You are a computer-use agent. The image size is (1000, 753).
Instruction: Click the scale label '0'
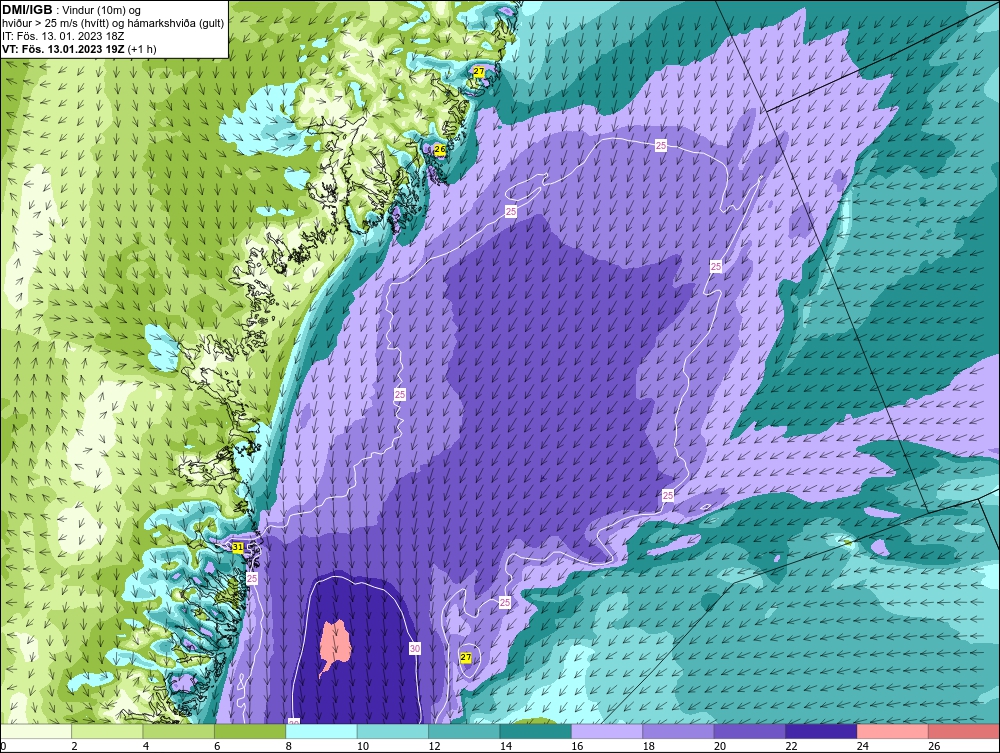[x=3, y=747]
